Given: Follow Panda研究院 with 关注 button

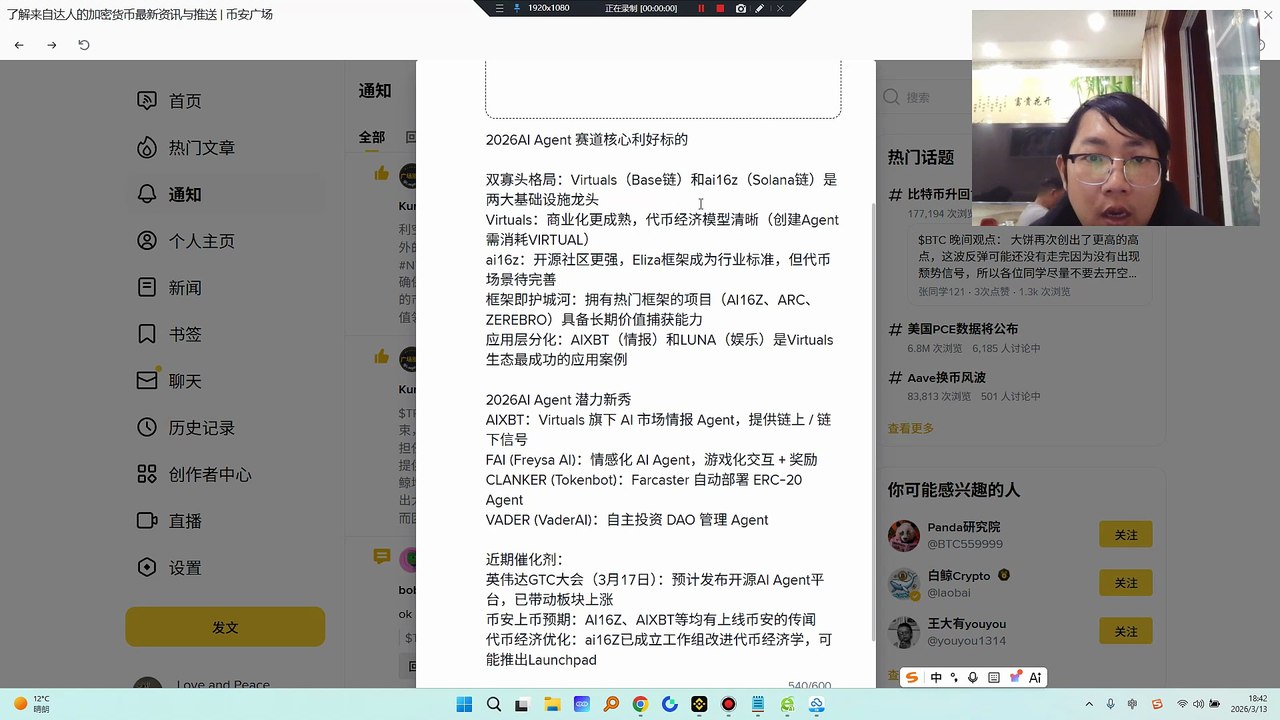Looking at the screenshot, I should click(1125, 535).
